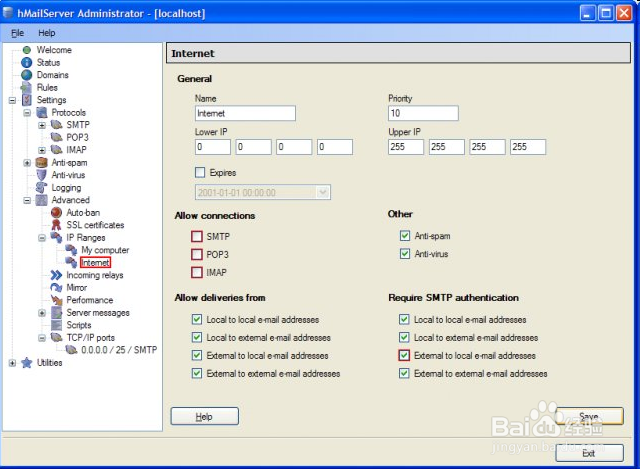The image size is (640, 469).
Task: Click the Help button
Action: pos(204,416)
